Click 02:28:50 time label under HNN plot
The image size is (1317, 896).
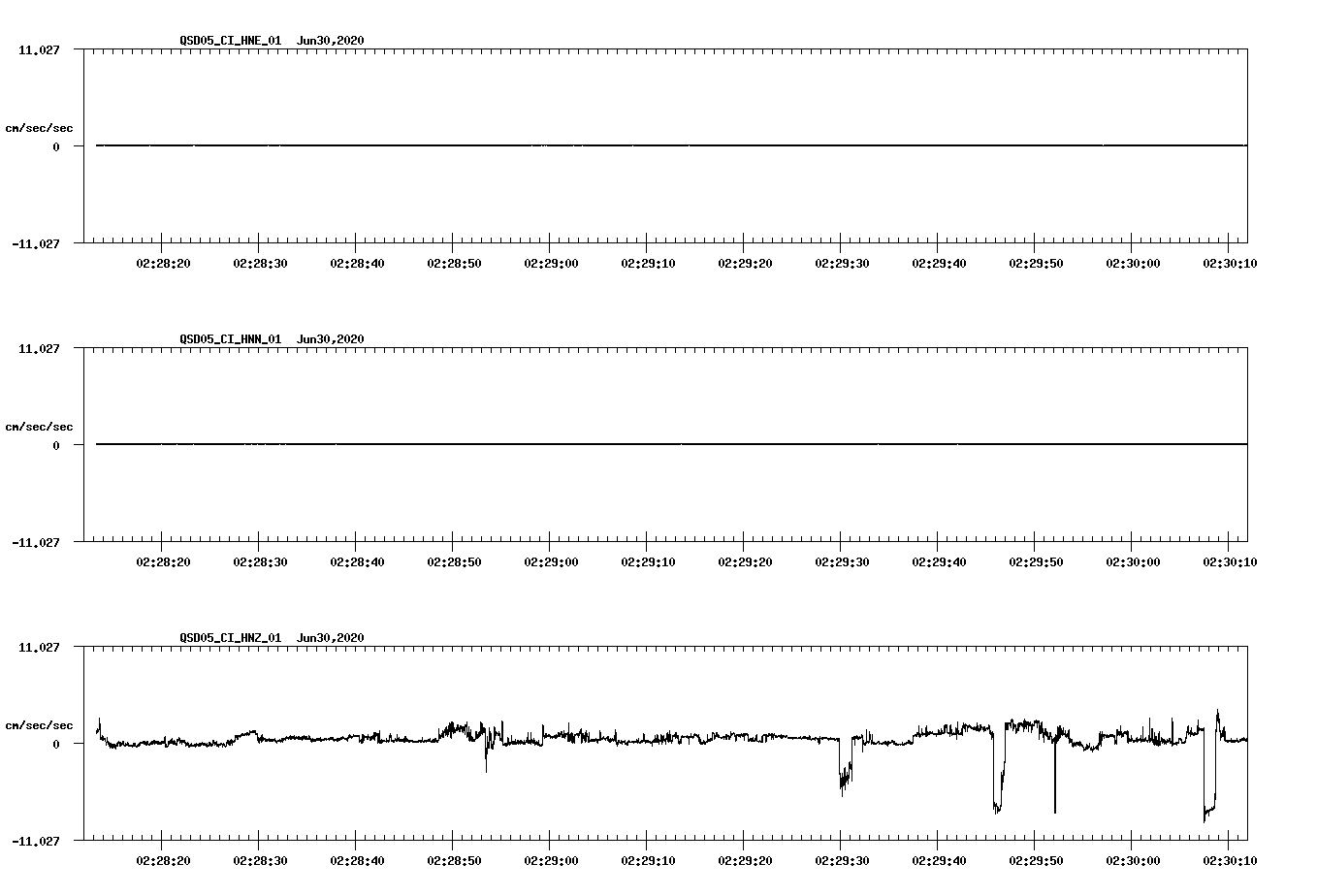pyautogui.click(x=454, y=562)
